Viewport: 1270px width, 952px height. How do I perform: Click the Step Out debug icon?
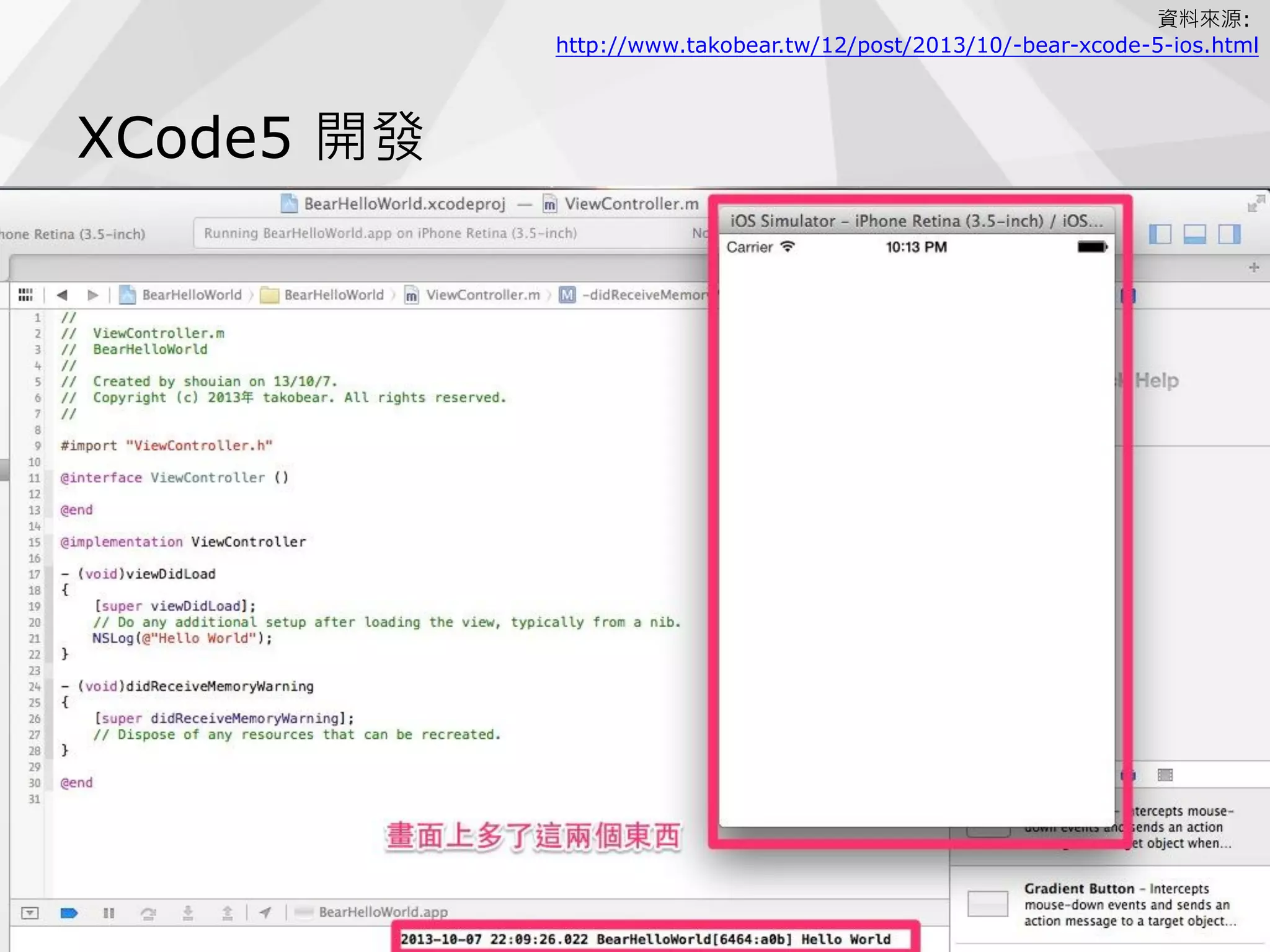coord(228,912)
